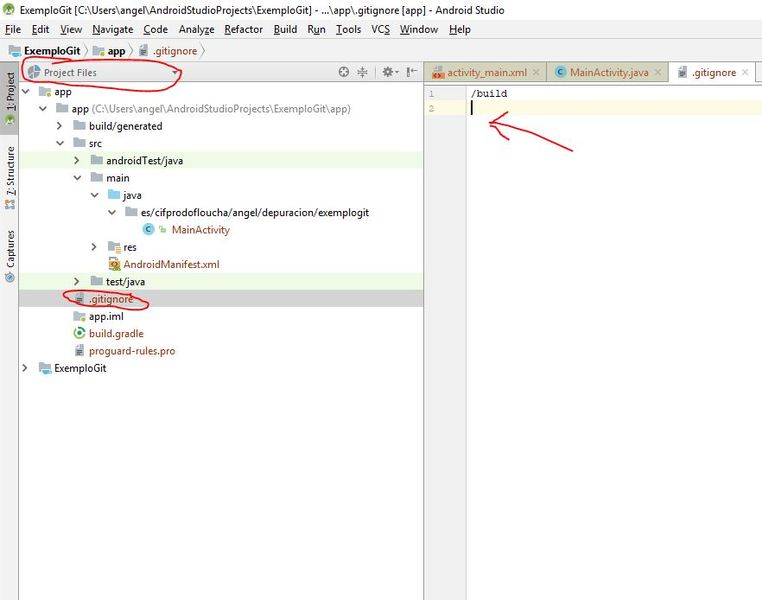Close the MainActivity.java tab
The width and height of the screenshot is (762, 600).
pos(658,72)
